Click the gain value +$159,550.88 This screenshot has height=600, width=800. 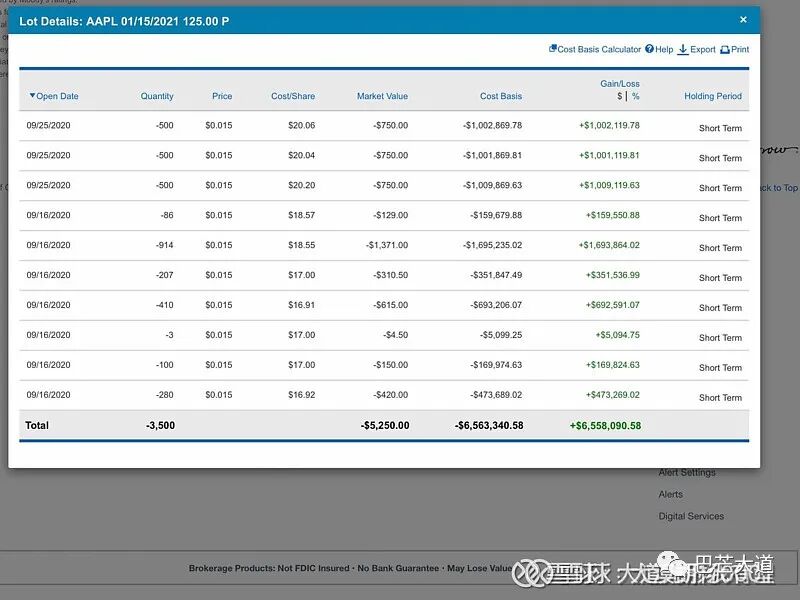pyautogui.click(x=612, y=215)
